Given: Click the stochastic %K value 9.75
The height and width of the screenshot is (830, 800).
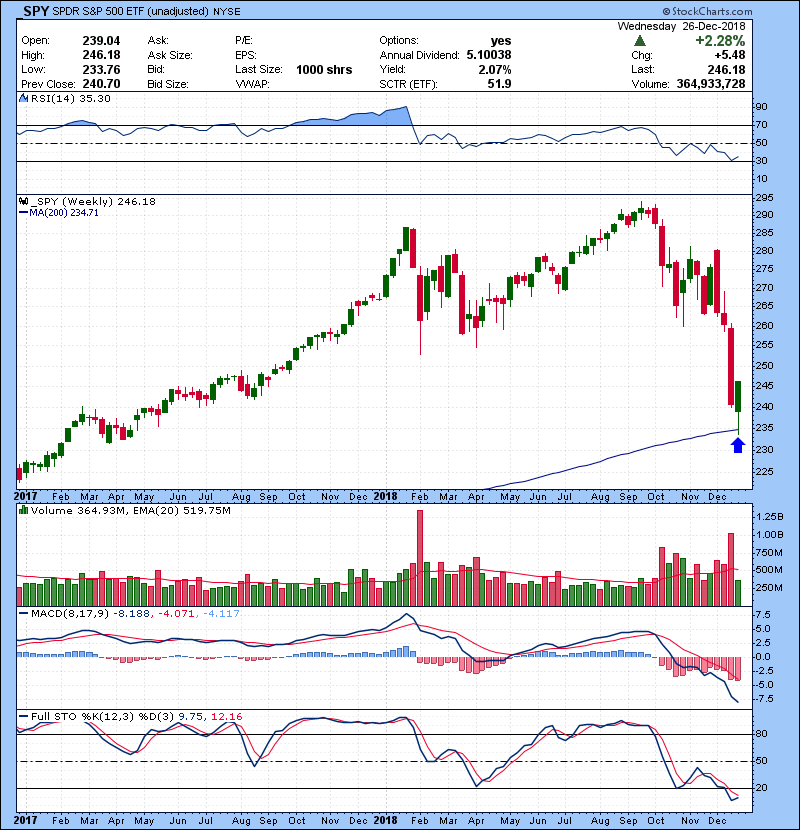Looking at the screenshot, I should pos(191,716).
